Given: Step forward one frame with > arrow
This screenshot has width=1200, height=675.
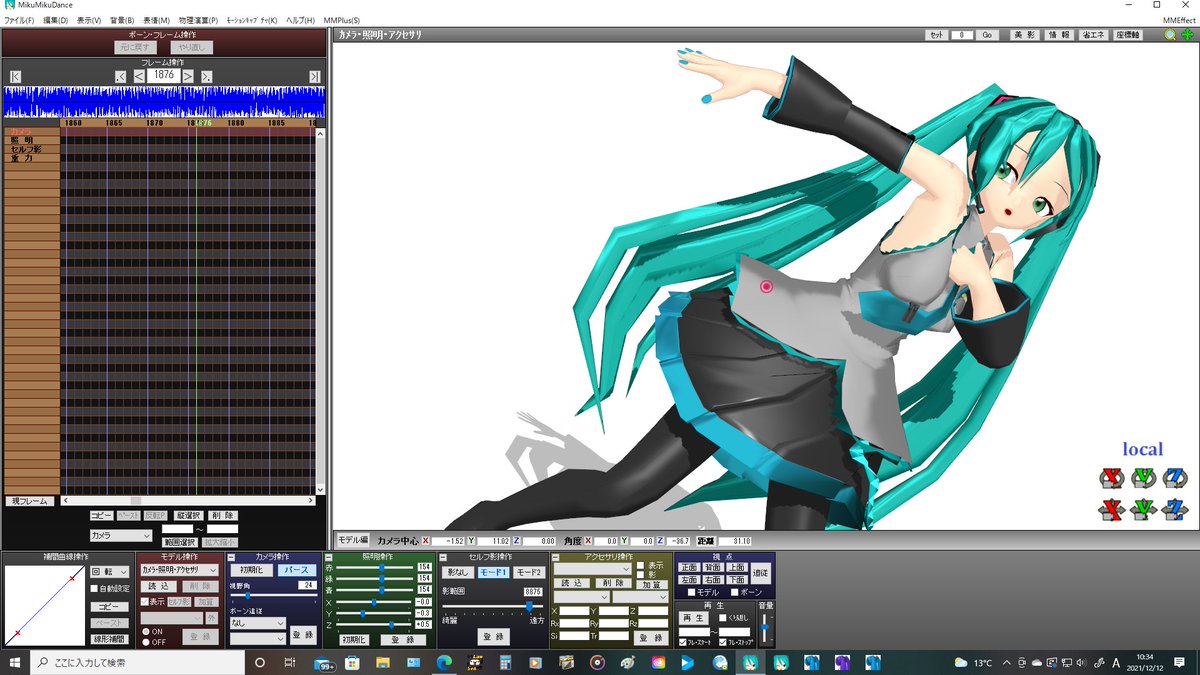Looking at the screenshot, I should tap(188, 76).
